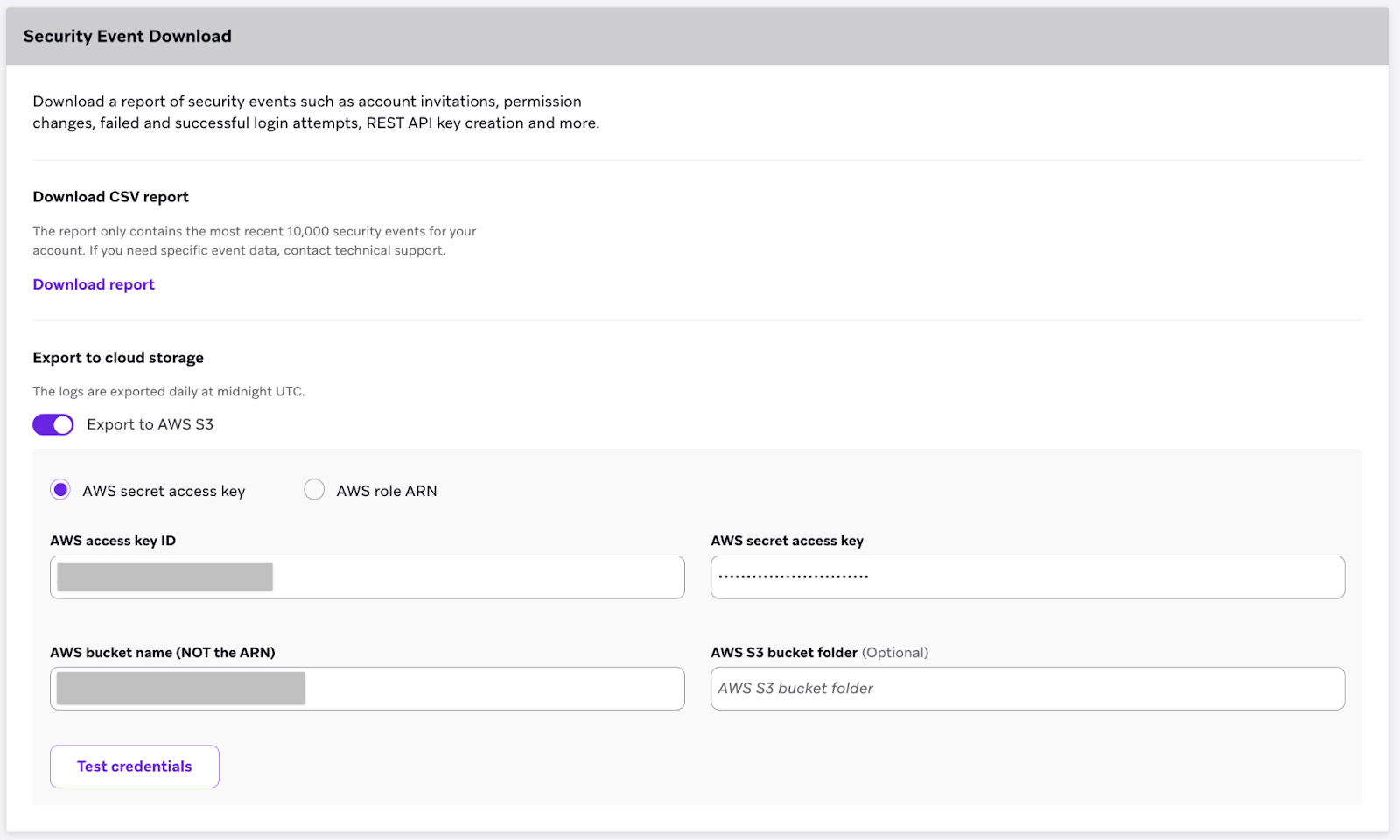This screenshot has height=840, width=1400.
Task: Click the Export to cloud storage heading
Action: point(118,357)
